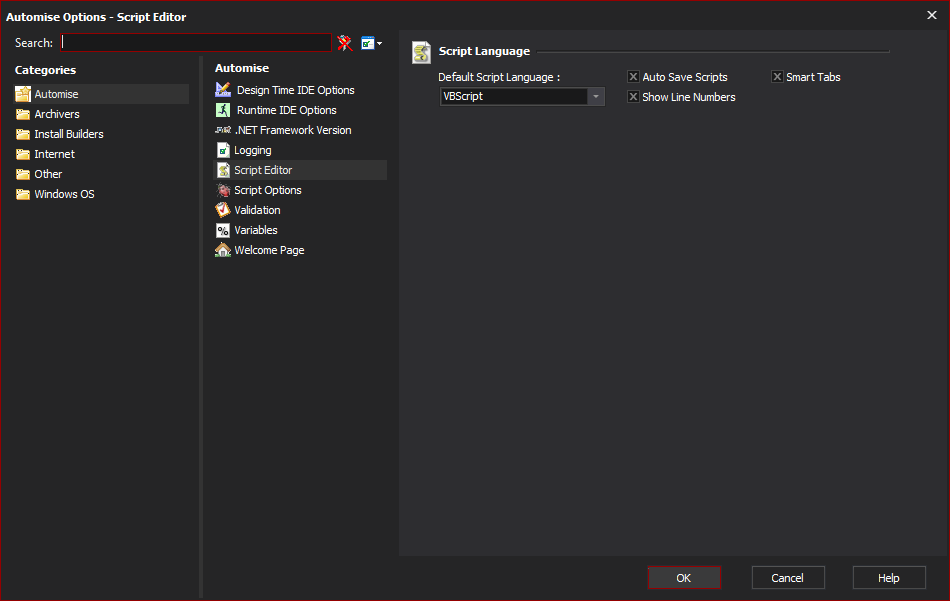Click the Script Language header icon
950x601 pixels.
(421, 52)
